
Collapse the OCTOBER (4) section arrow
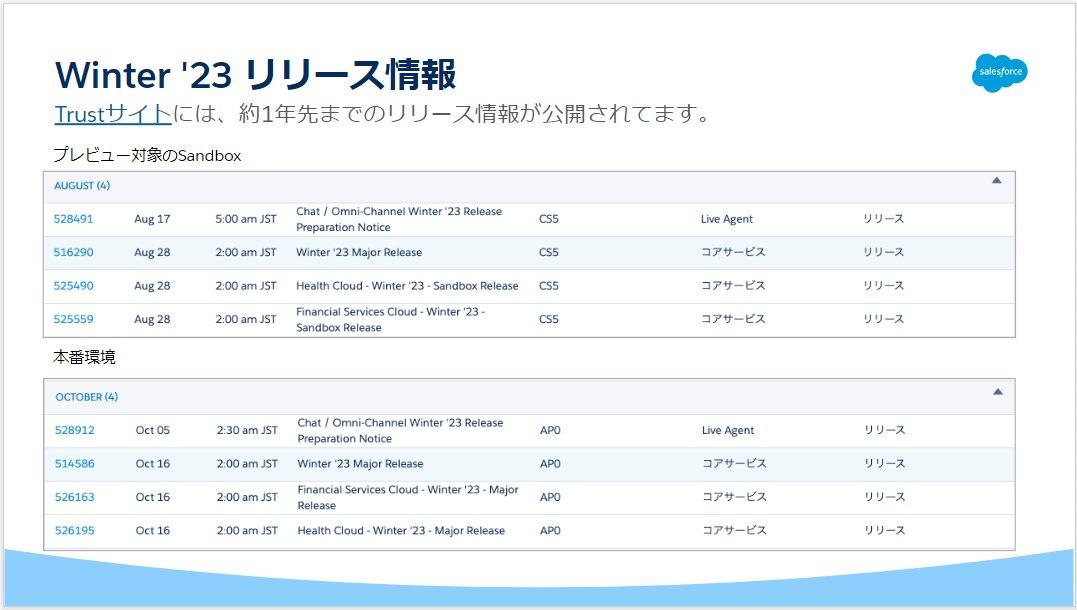point(998,392)
